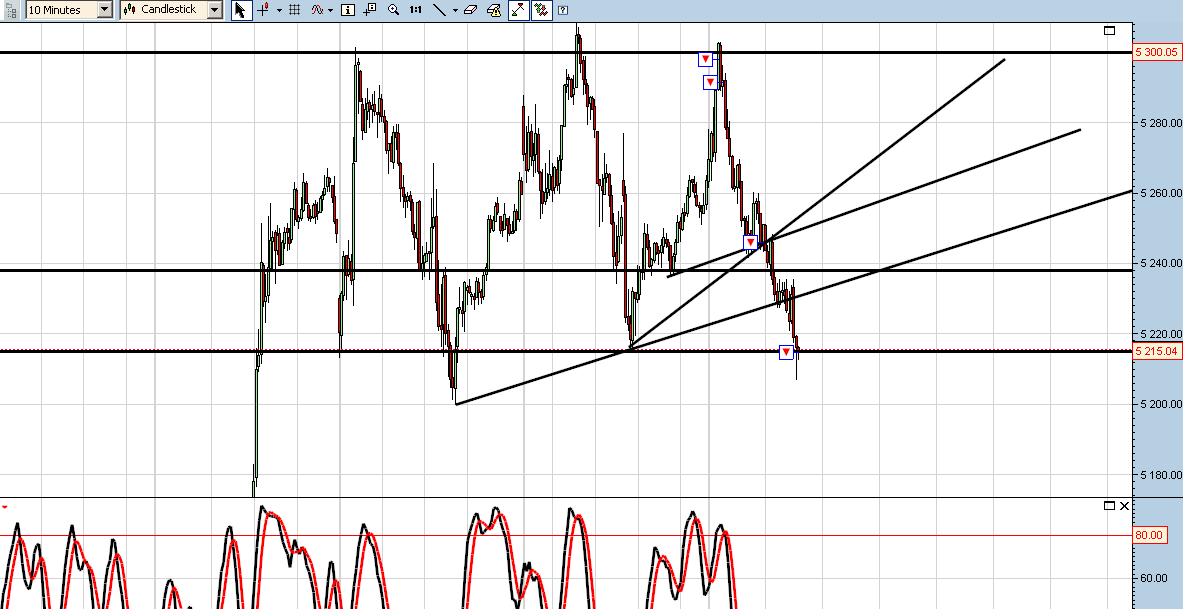This screenshot has width=1183, height=609.
Task: Toggle the chart grid icon
Action: click(295, 10)
